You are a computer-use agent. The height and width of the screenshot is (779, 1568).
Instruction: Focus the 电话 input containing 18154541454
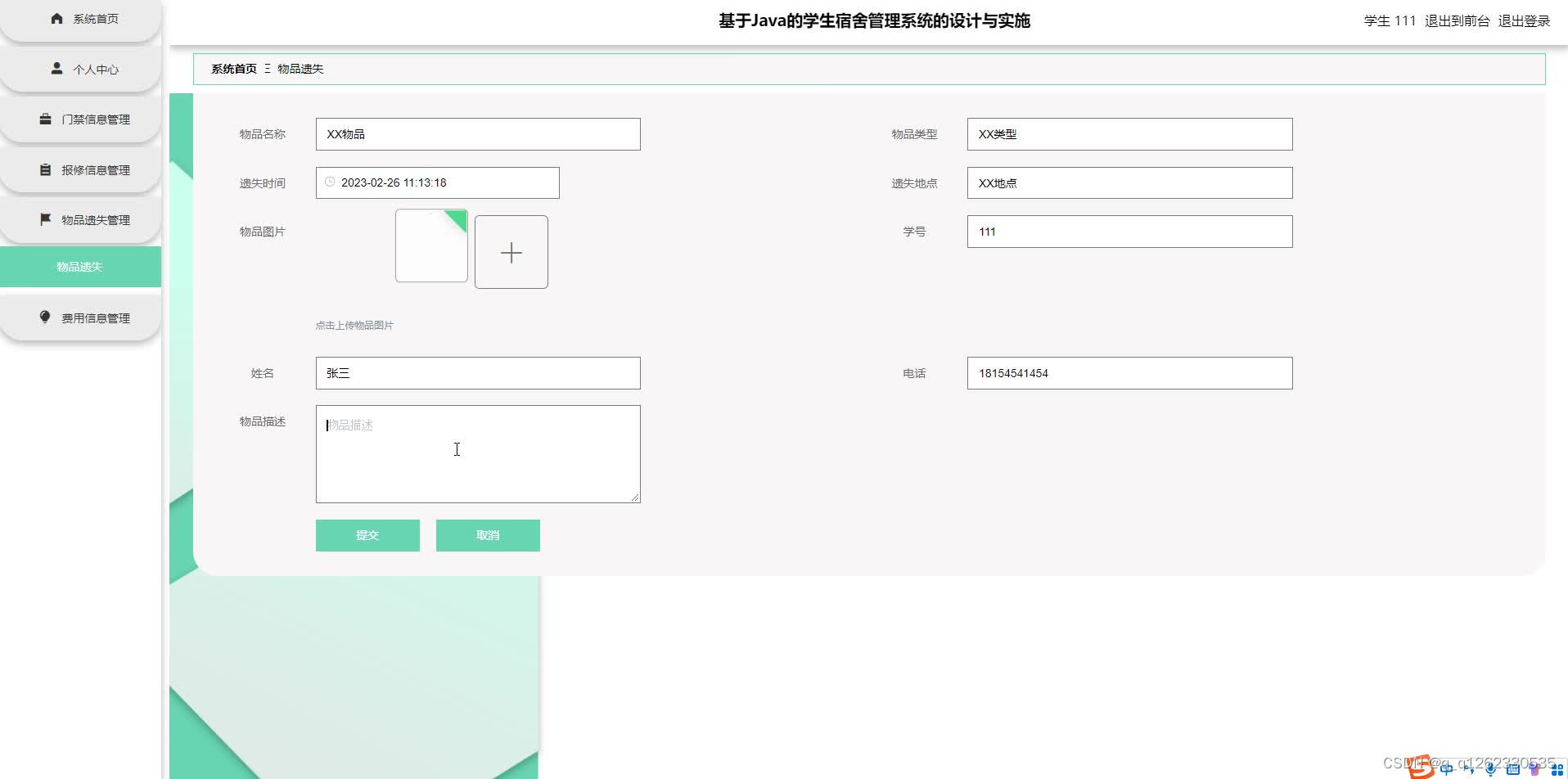point(1129,373)
